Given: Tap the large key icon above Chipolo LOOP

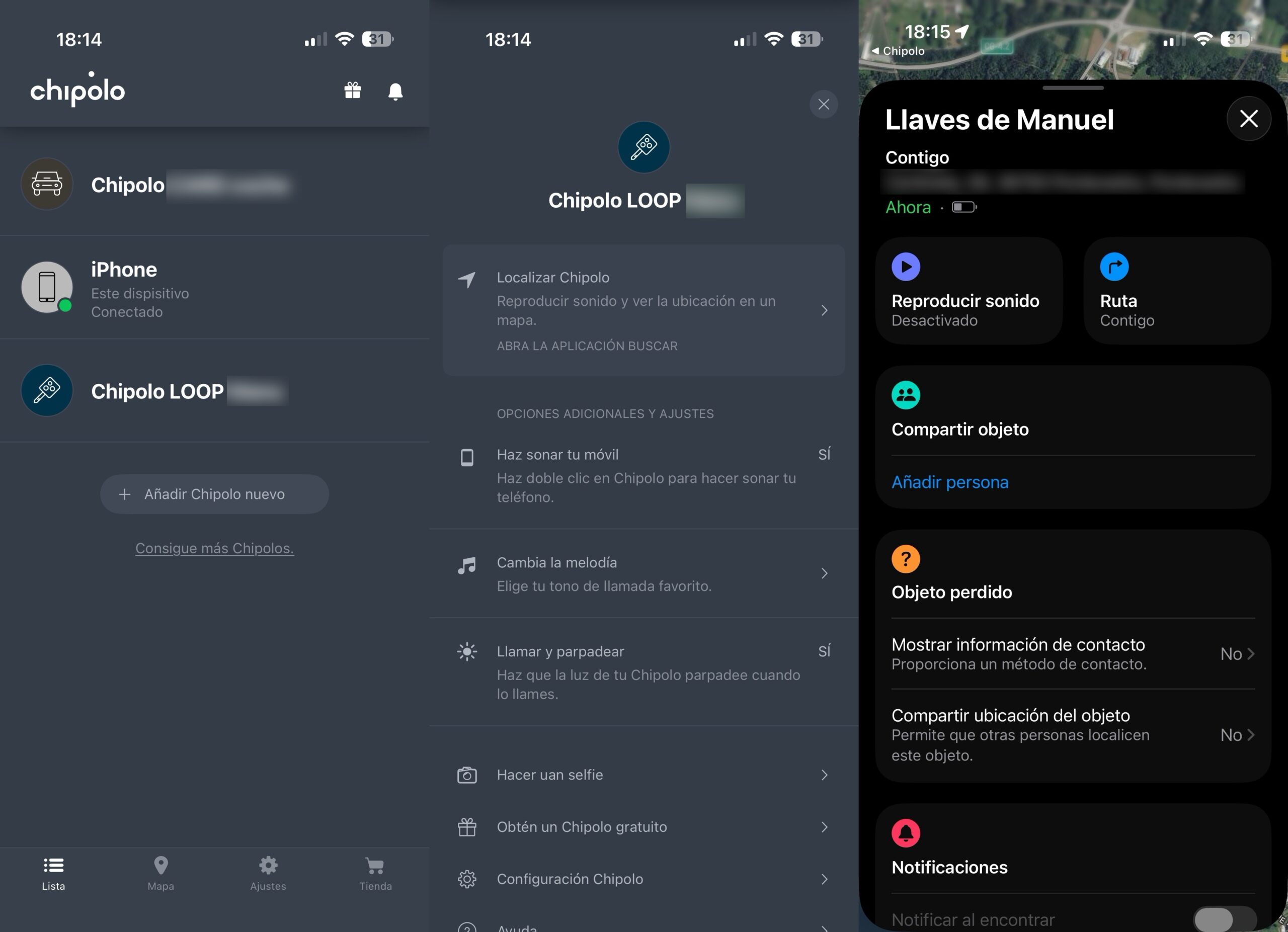Looking at the screenshot, I should point(644,147).
